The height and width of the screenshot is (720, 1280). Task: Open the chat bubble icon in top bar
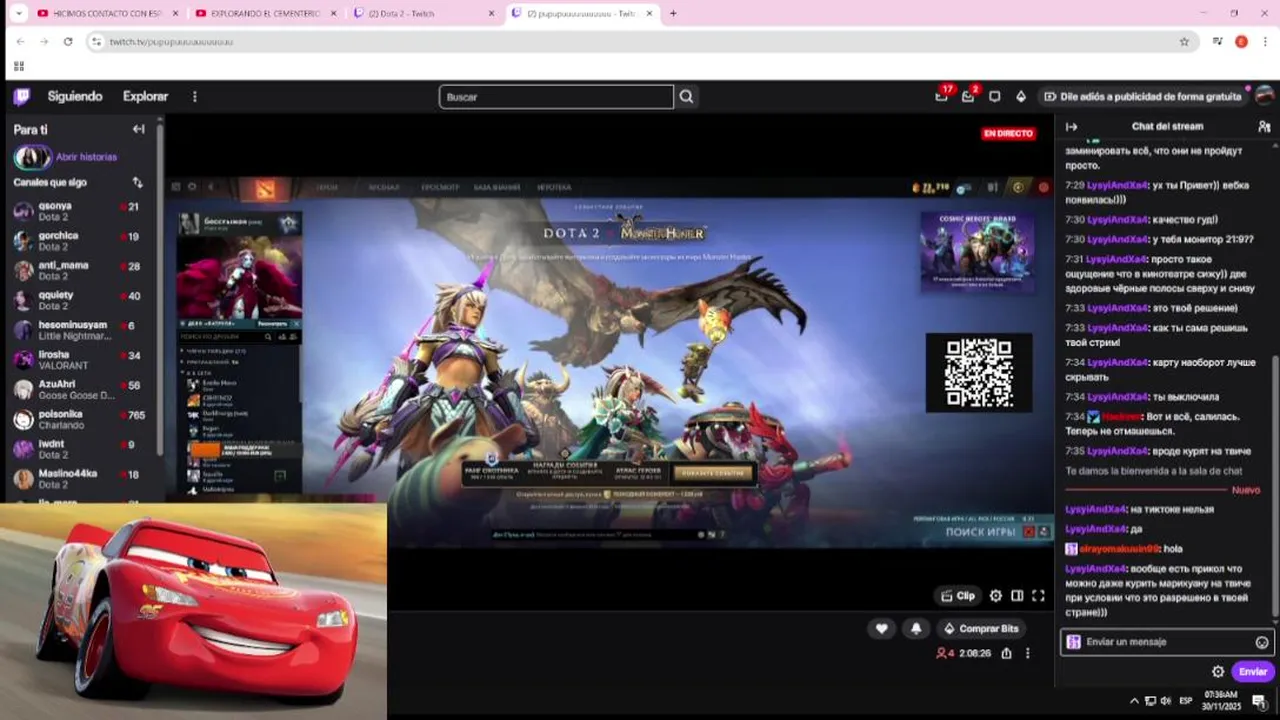click(x=994, y=97)
